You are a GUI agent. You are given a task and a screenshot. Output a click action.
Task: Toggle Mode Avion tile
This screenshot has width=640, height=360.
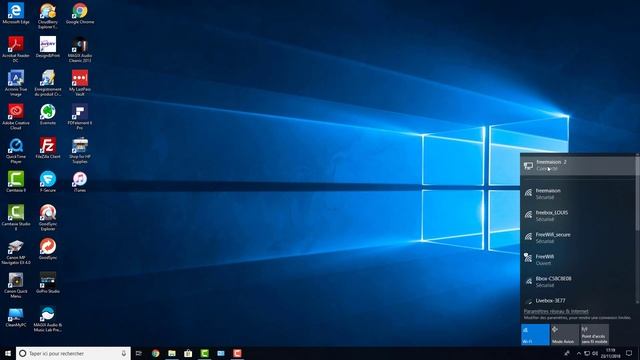pyautogui.click(x=564, y=334)
